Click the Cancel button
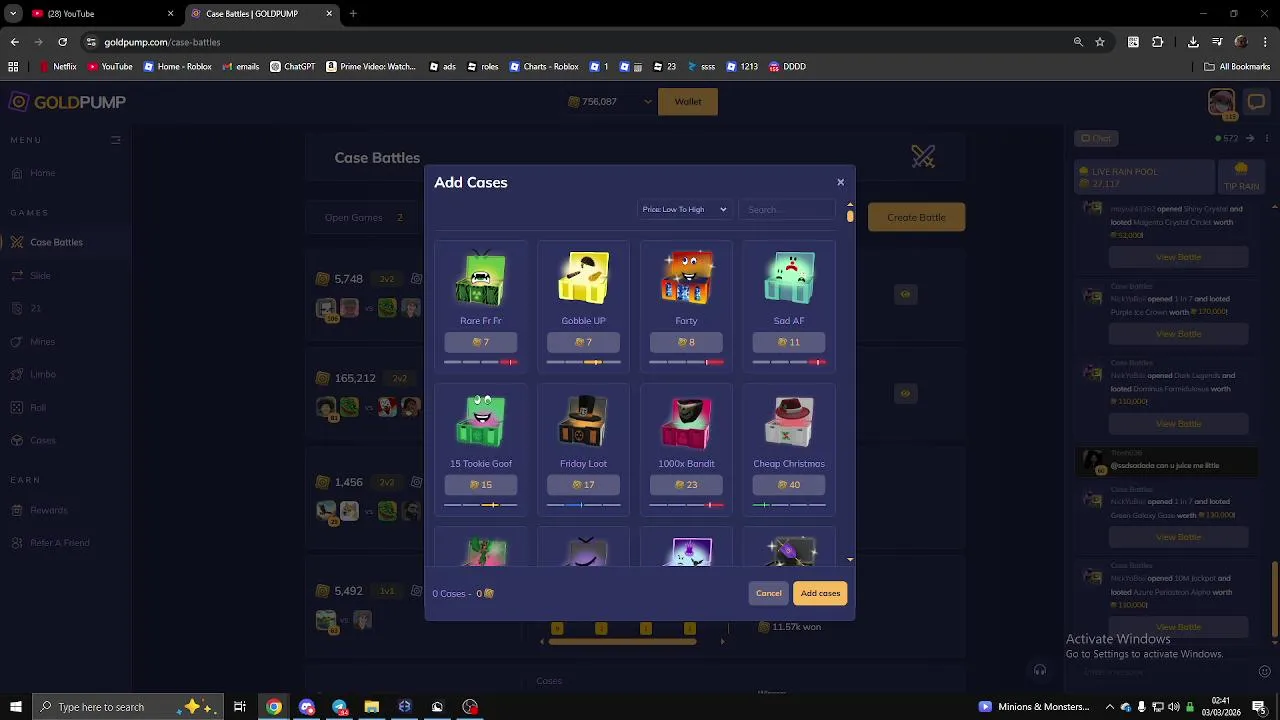The height and width of the screenshot is (720, 1280). point(769,593)
